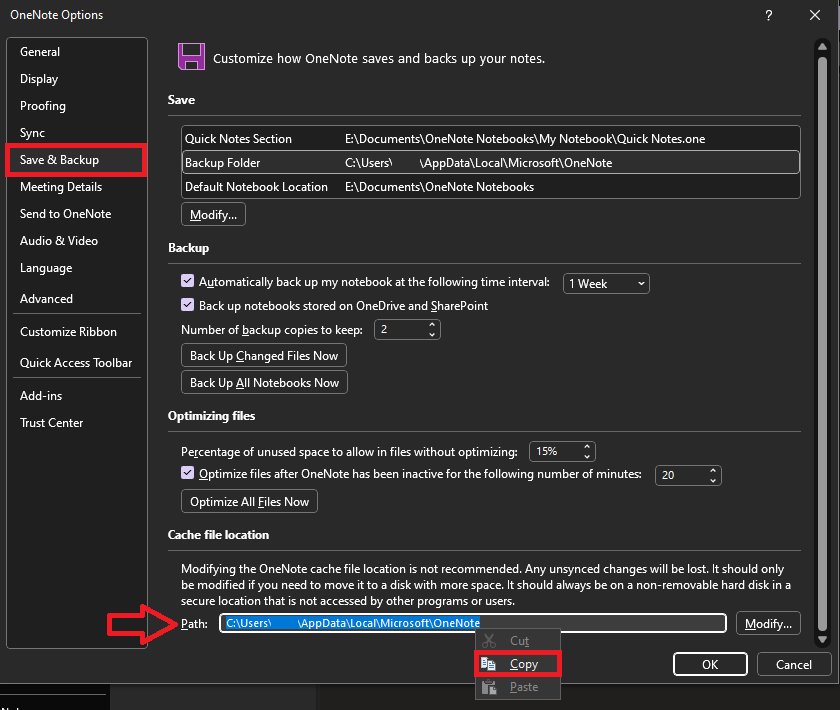Screen dimensions: 840x710
Task: Increase unused space percentage
Action: point(587,446)
